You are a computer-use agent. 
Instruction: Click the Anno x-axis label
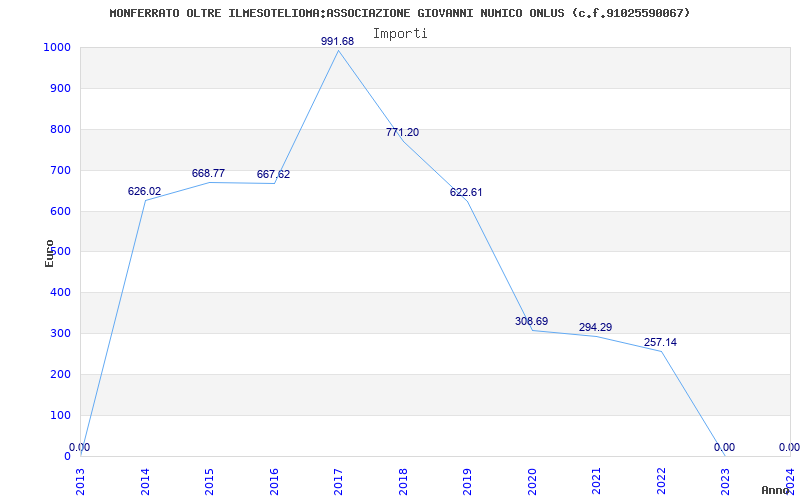776,490
